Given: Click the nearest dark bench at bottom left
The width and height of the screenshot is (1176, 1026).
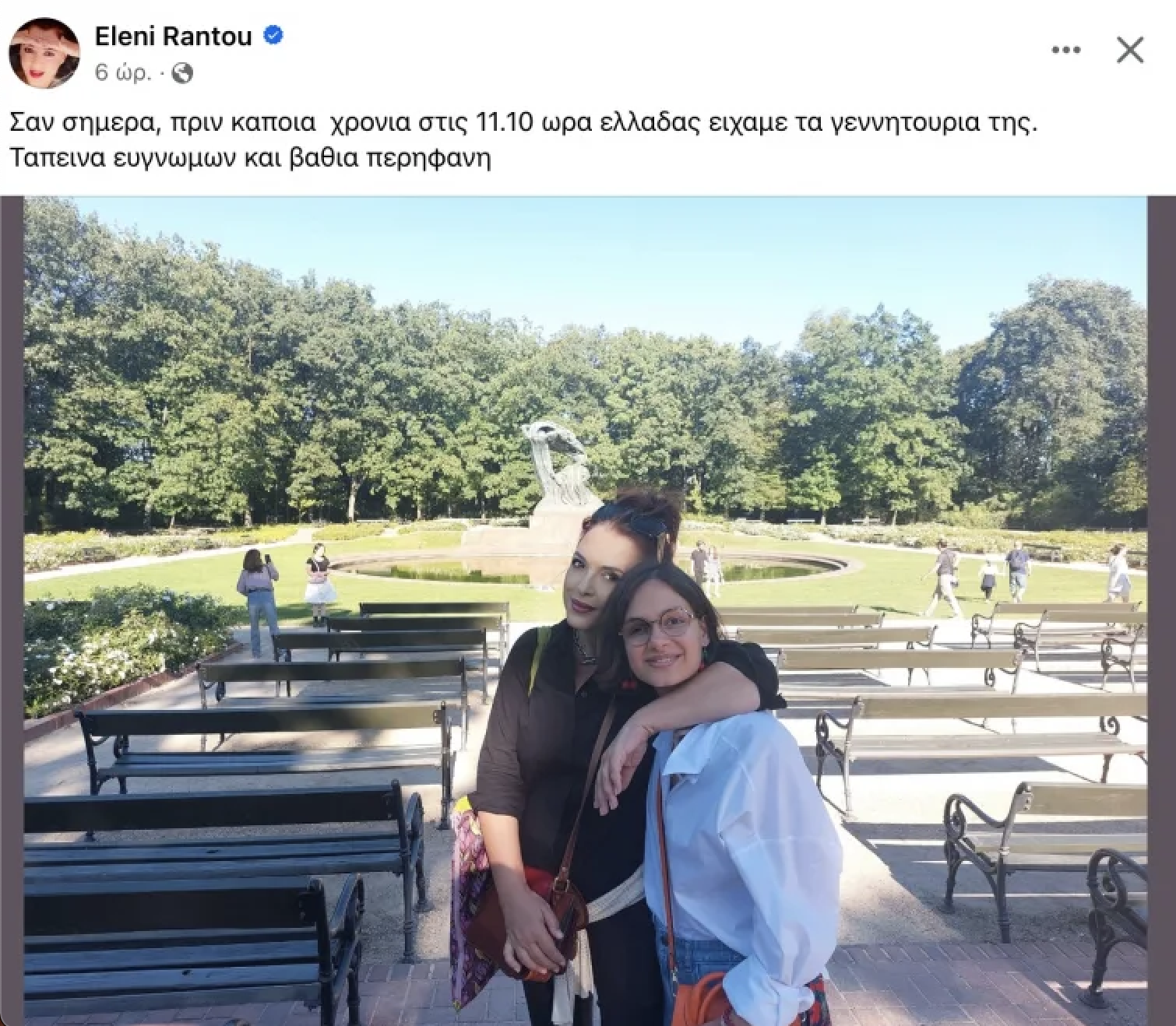Looking at the screenshot, I should click(x=187, y=950).
